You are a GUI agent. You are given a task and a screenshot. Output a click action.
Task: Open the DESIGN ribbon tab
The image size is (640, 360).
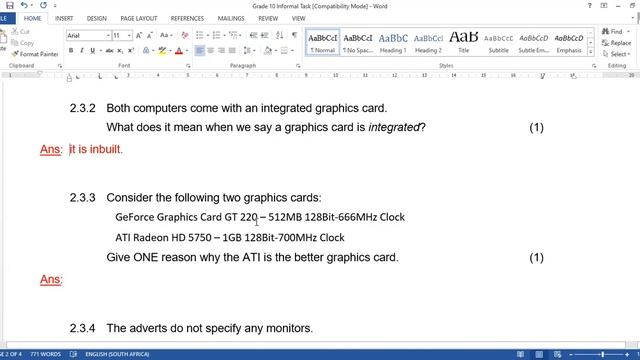tap(97, 18)
